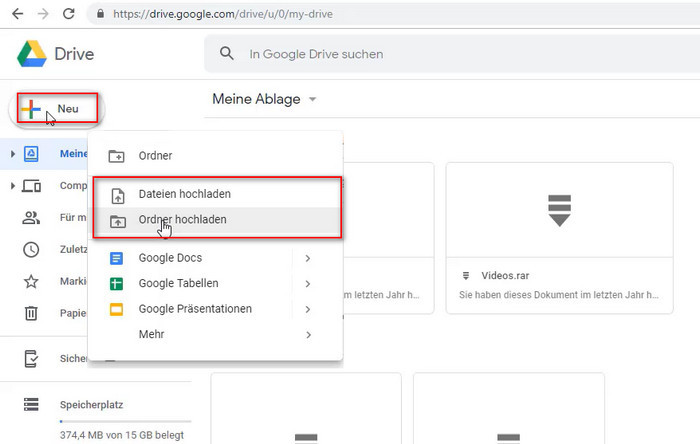Click the Google Drive logo
The height and width of the screenshot is (444, 700).
[32, 54]
